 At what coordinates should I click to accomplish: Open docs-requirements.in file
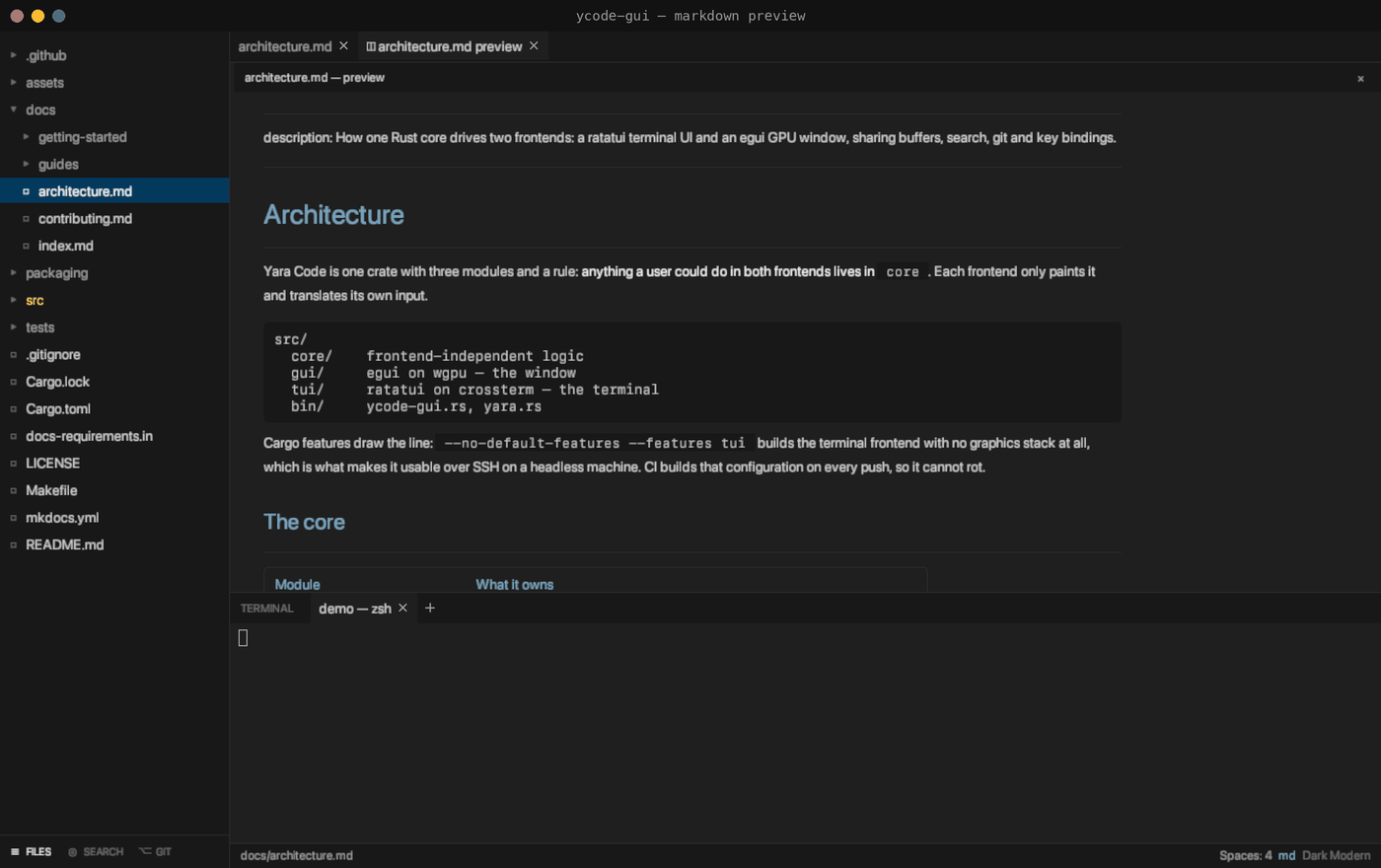pos(114,436)
